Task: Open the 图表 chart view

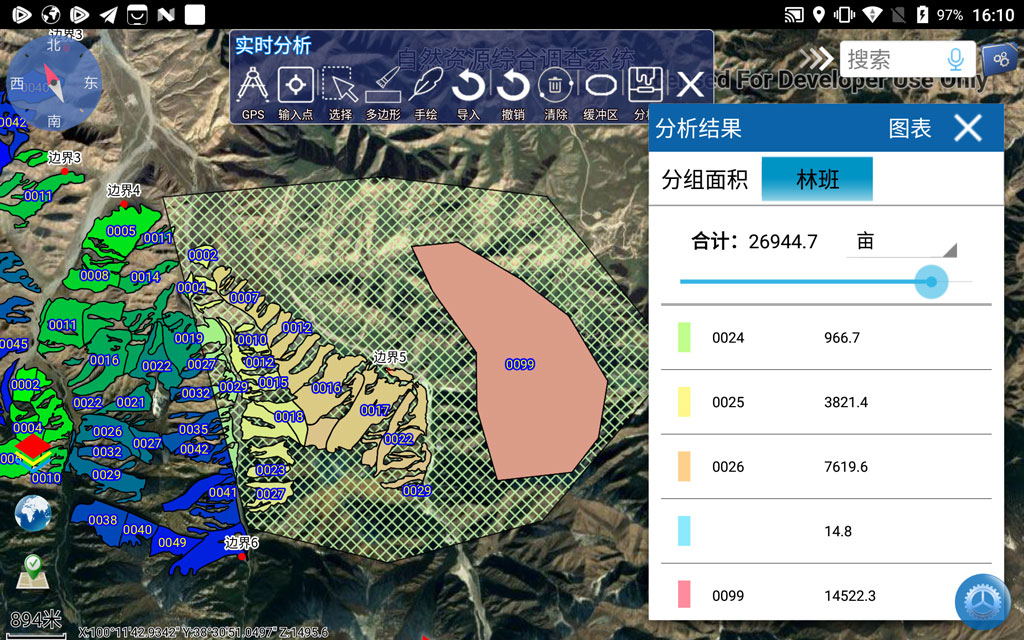Action: (x=910, y=128)
